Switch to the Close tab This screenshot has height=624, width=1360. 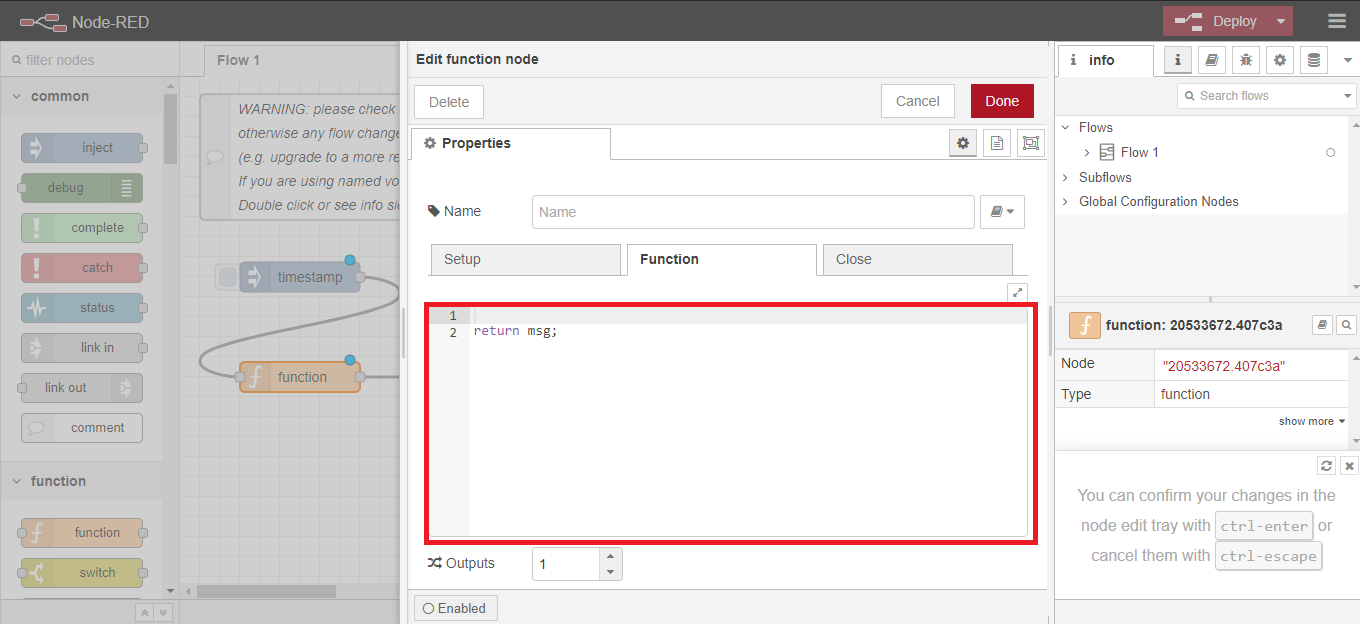pos(917,259)
